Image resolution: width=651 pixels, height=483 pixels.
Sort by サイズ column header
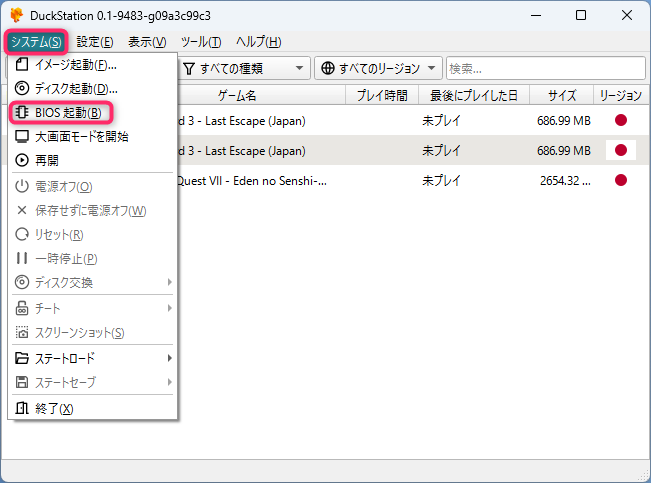pos(561,95)
